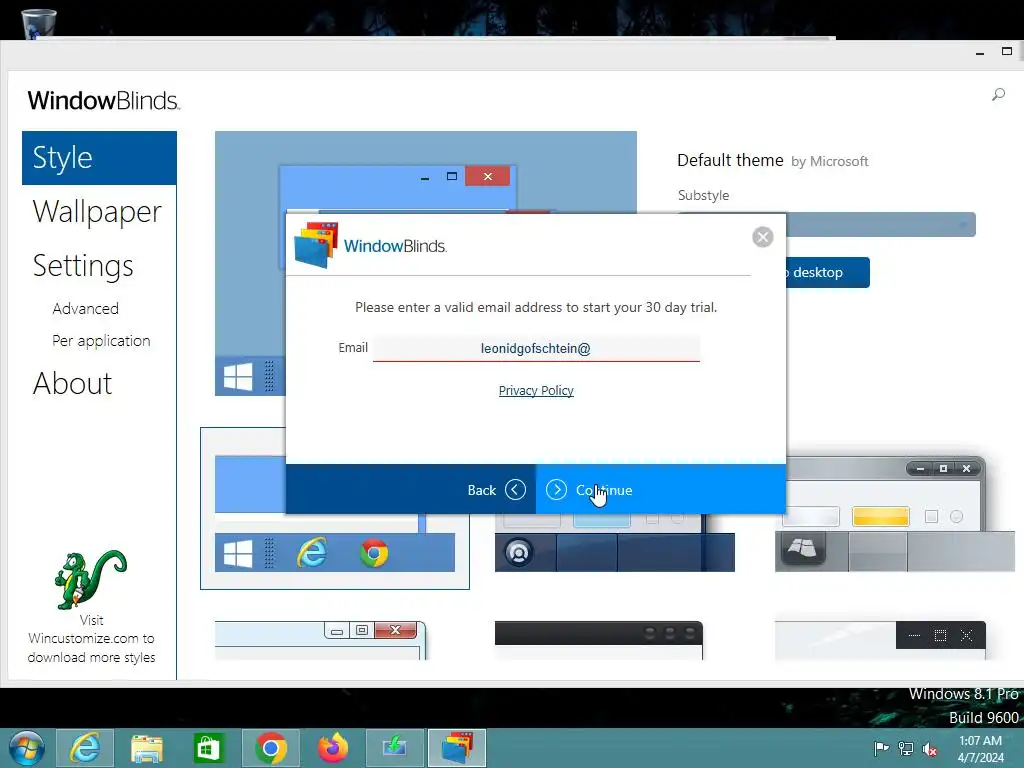
Task: Open the Recycle Bin on desktop
Action: coord(38,23)
